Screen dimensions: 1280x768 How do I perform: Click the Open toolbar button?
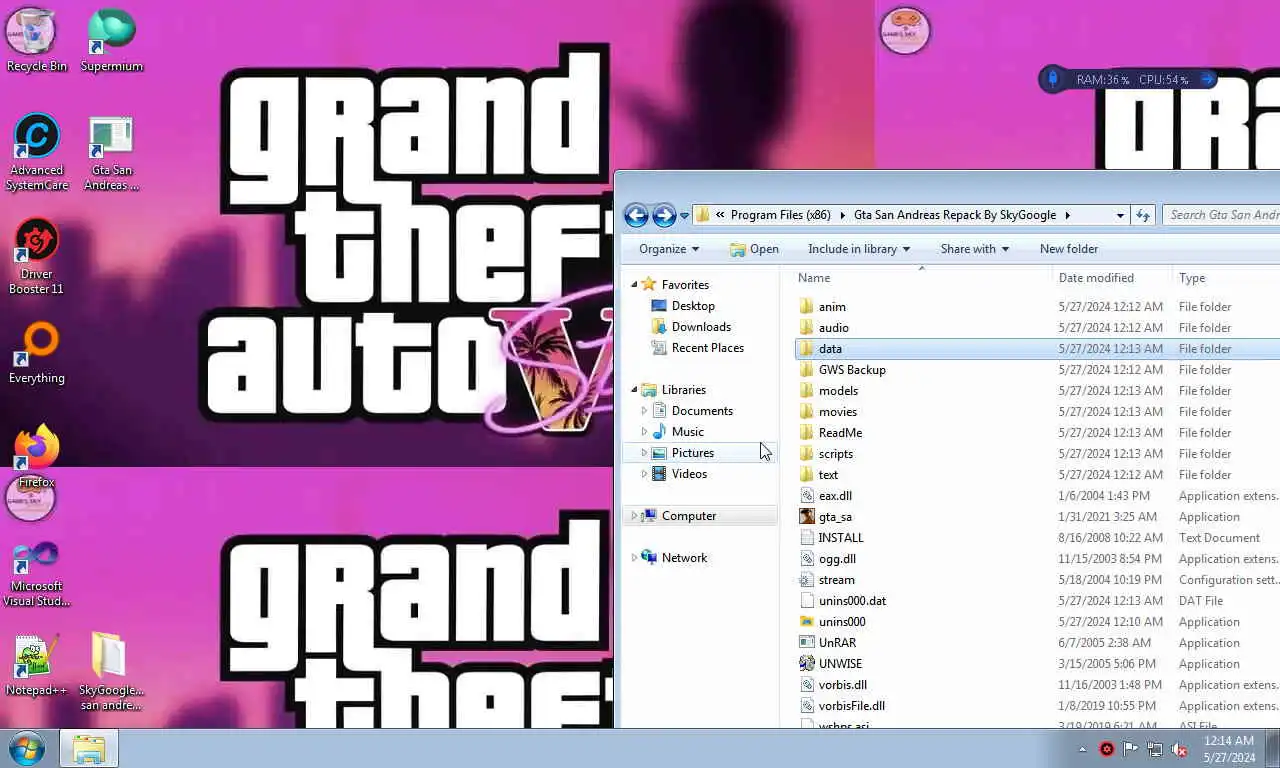coord(754,249)
